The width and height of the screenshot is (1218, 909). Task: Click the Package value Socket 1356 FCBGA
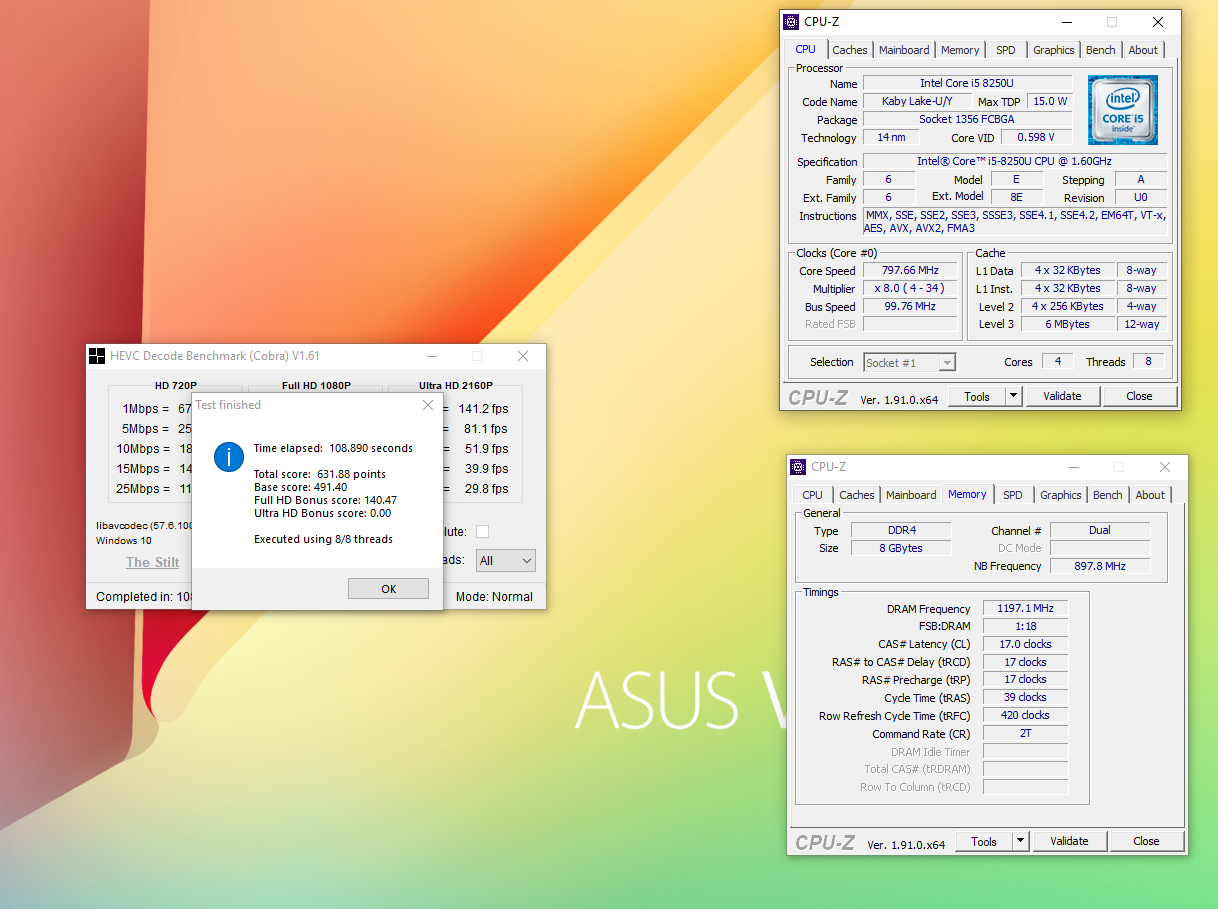967,119
